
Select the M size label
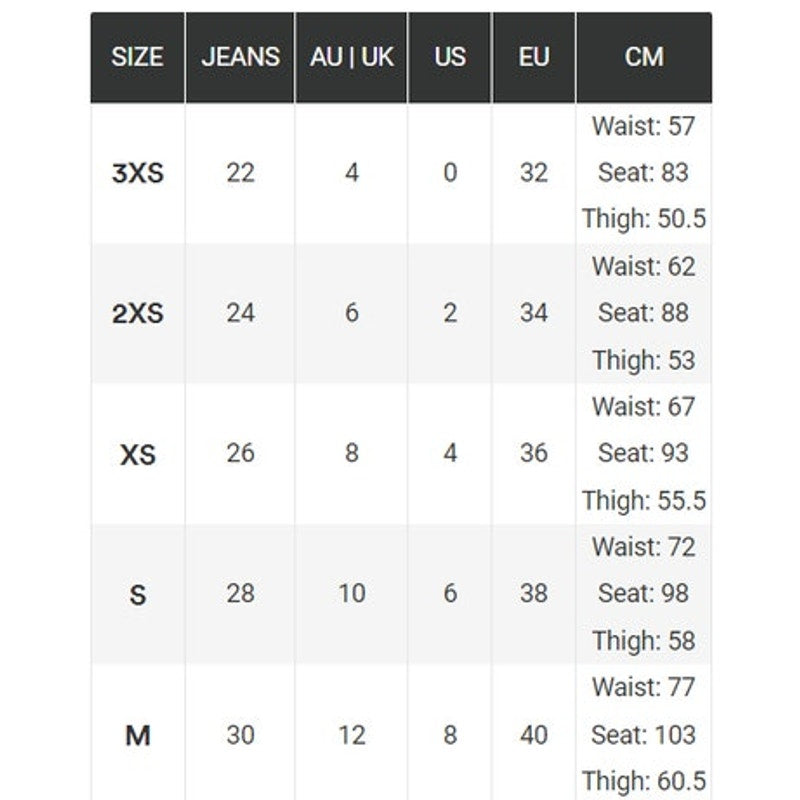pos(138,735)
